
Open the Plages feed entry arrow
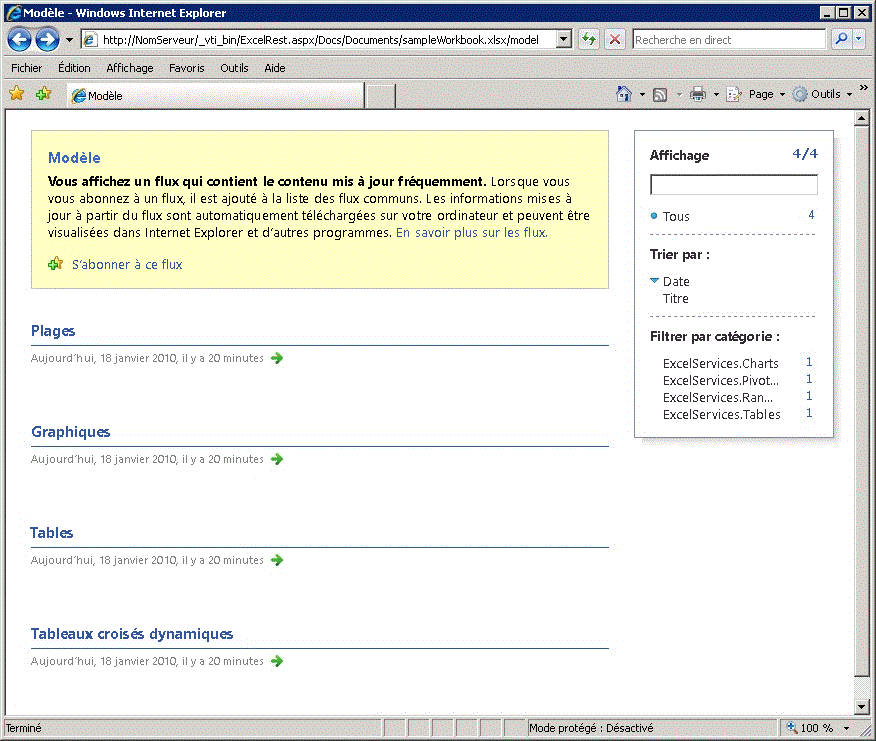click(277, 358)
